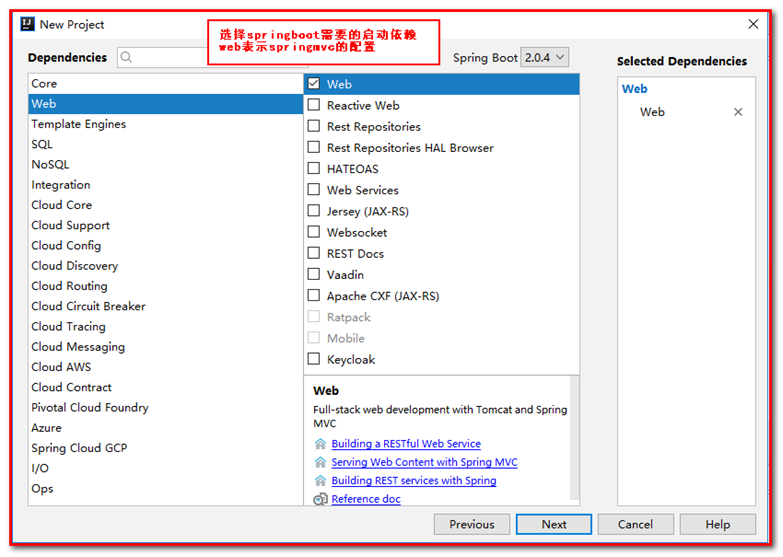Select Cloud Config category

tap(166, 245)
